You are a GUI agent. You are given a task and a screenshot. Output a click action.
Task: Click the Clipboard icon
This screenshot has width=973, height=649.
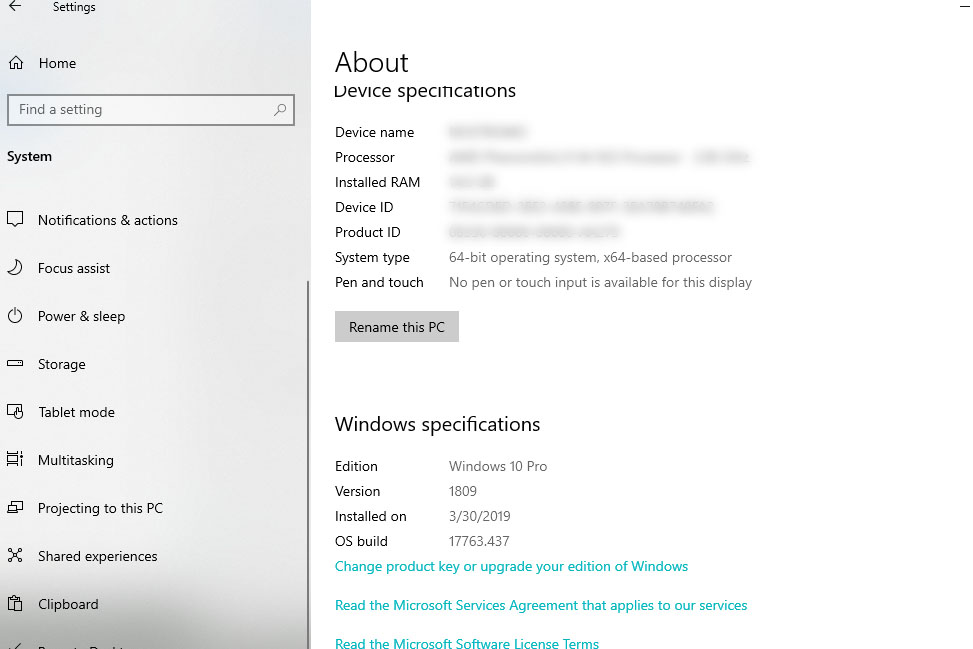coord(16,603)
